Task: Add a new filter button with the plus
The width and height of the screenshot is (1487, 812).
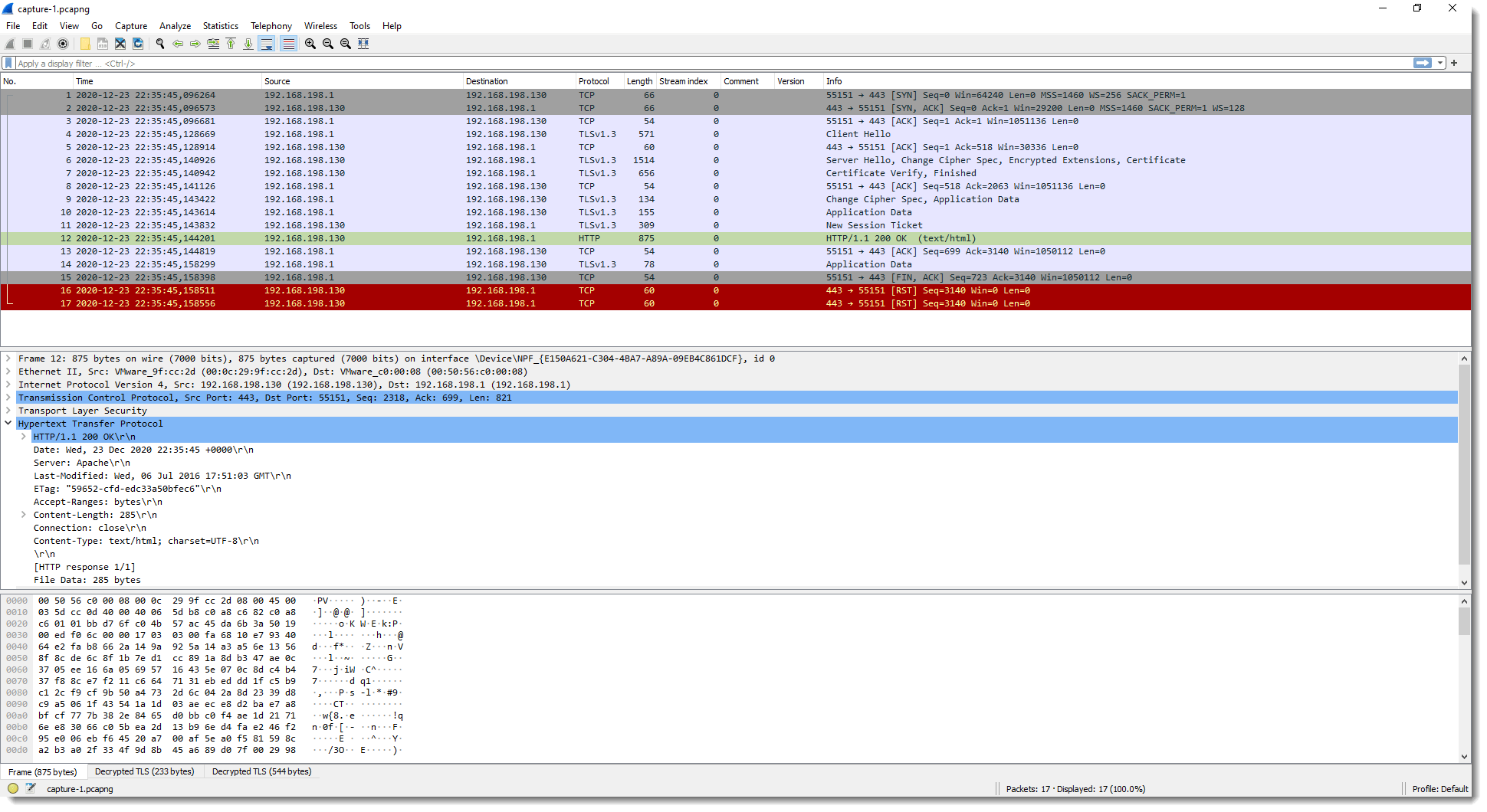Action: tap(1453, 63)
